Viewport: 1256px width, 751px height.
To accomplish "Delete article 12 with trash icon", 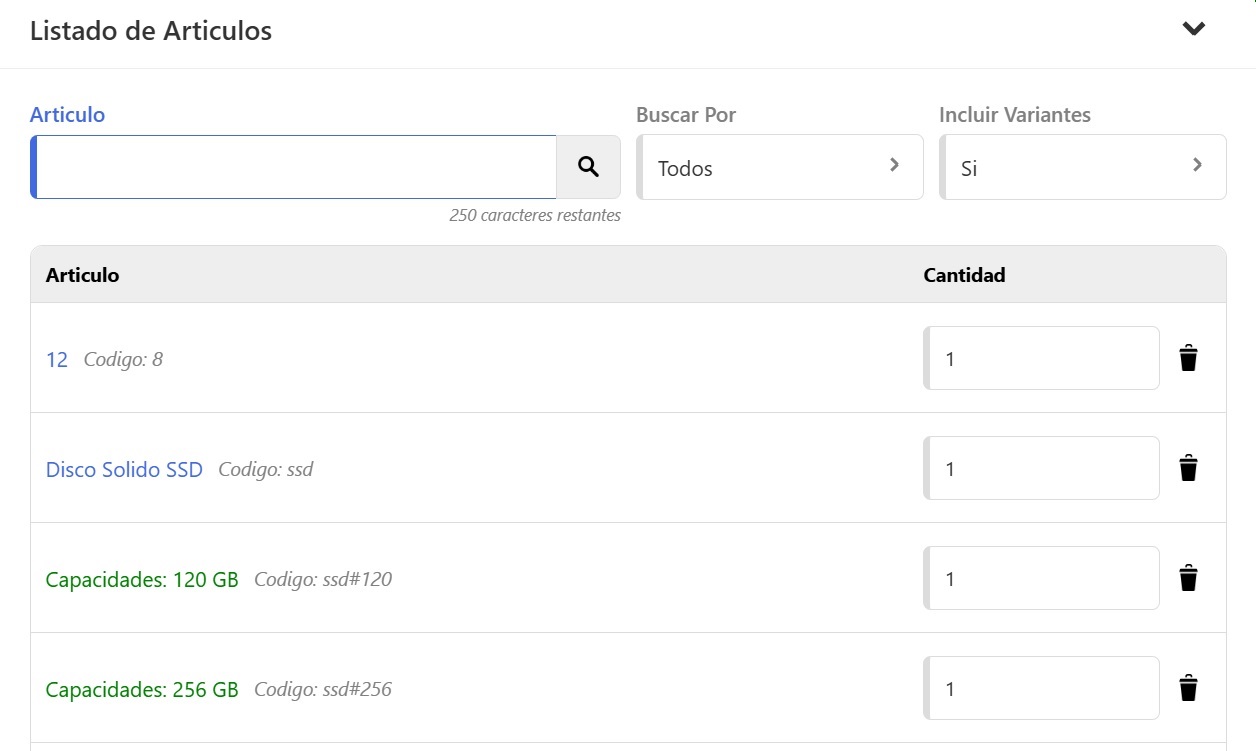I will click(x=1188, y=358).
